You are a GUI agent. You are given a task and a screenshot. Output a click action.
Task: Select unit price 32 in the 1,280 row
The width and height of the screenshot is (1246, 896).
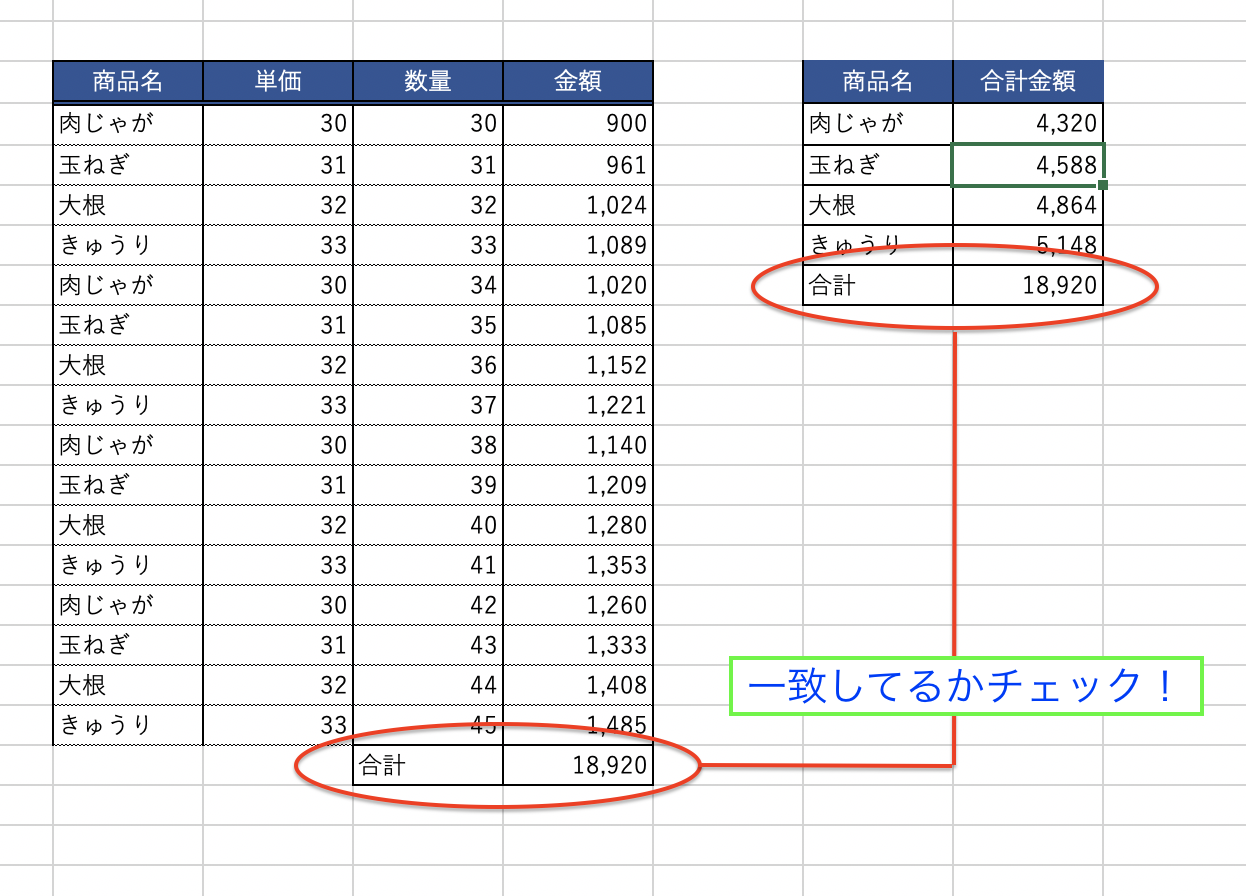click(278, 525)
